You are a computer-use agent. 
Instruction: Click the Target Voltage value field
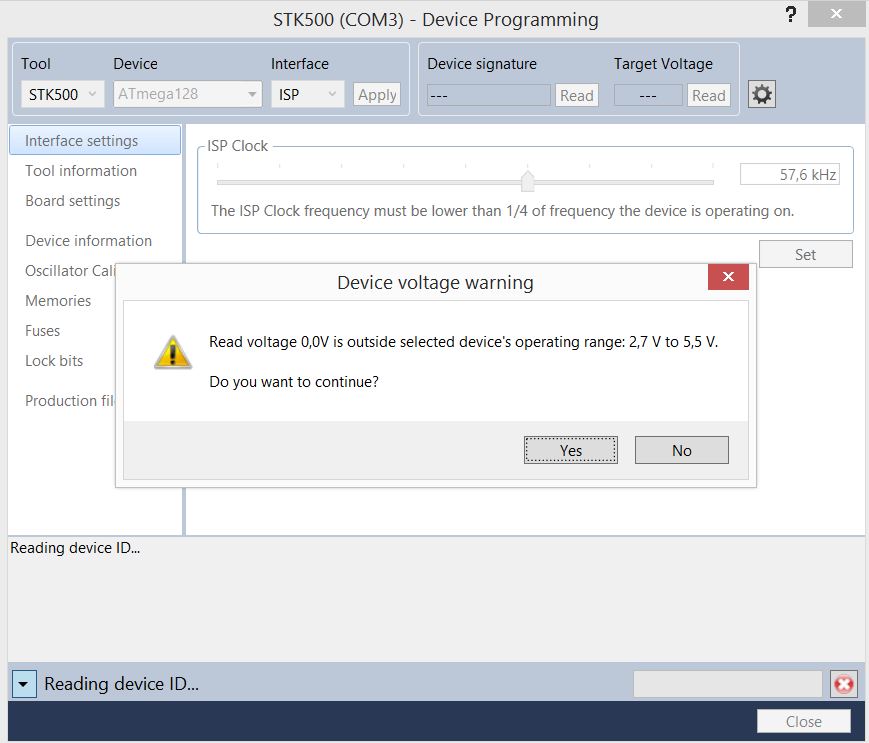pyautogui.click(x=648, y=95)
